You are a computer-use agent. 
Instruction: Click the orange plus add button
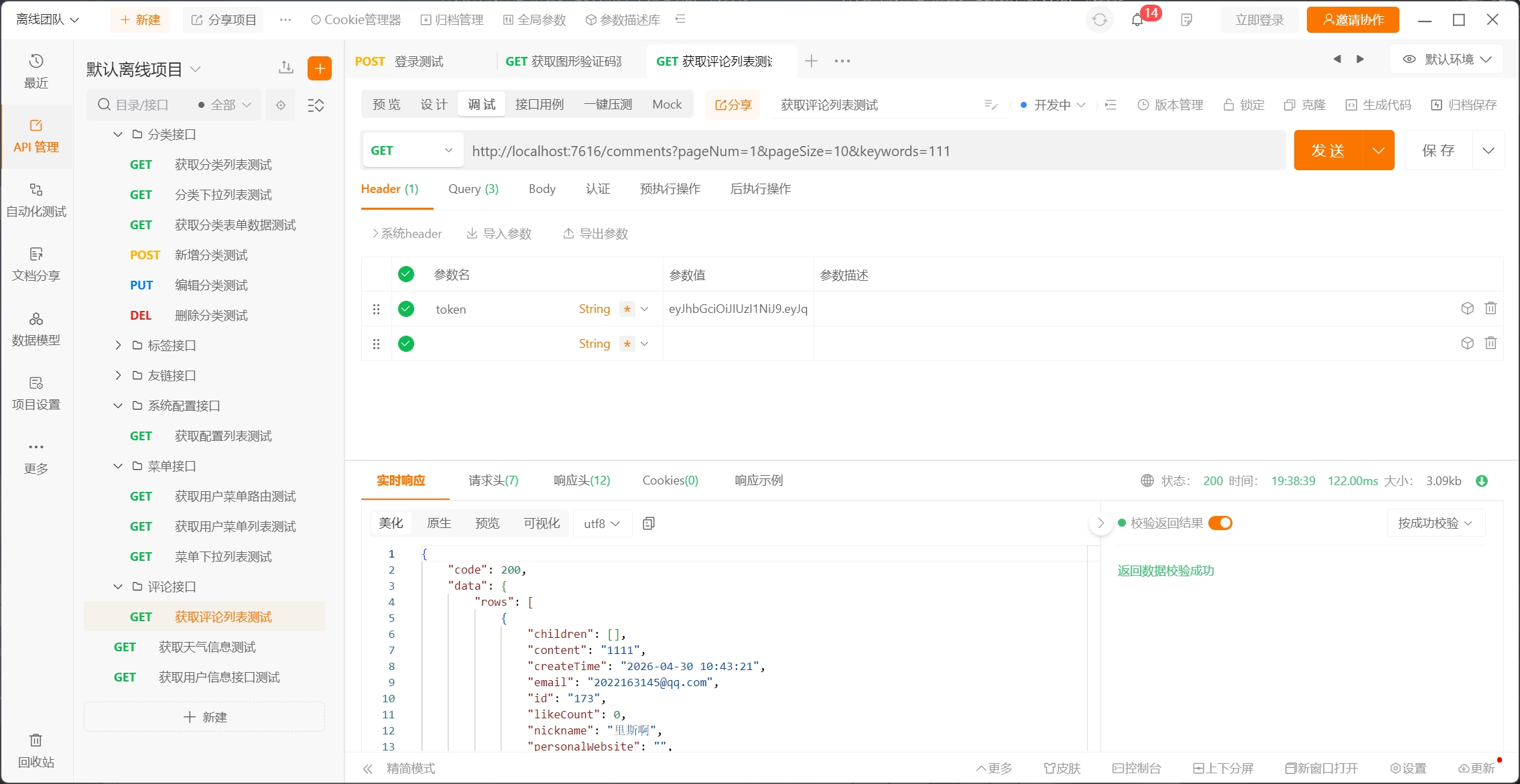320,68
